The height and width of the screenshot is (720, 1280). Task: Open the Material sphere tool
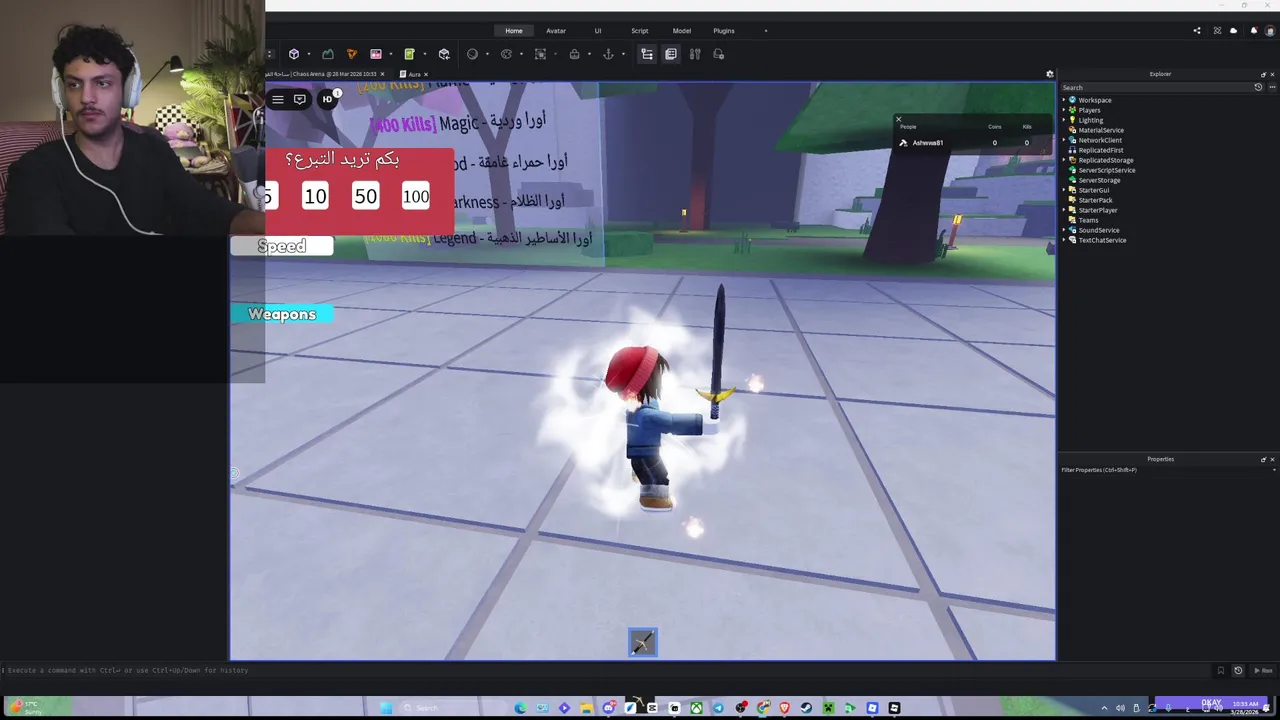pos(473,54)
